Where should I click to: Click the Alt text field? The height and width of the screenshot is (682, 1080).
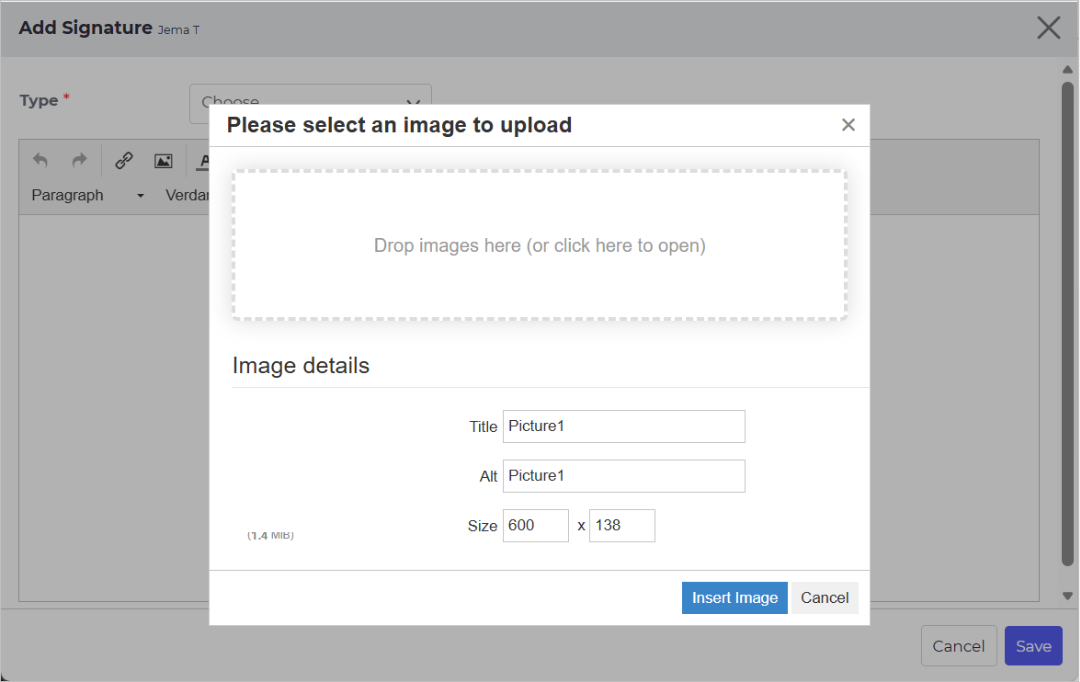coord(624,476)
